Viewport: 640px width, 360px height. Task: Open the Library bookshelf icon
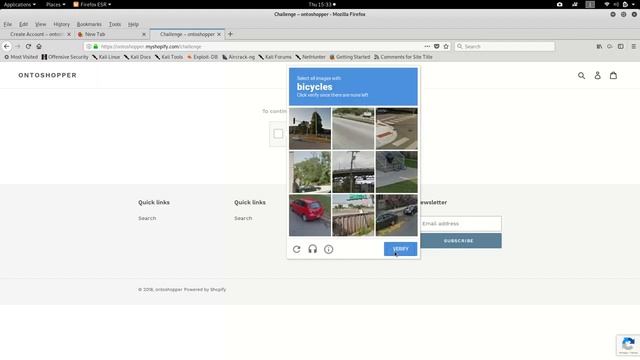click(x=599, y=47)
